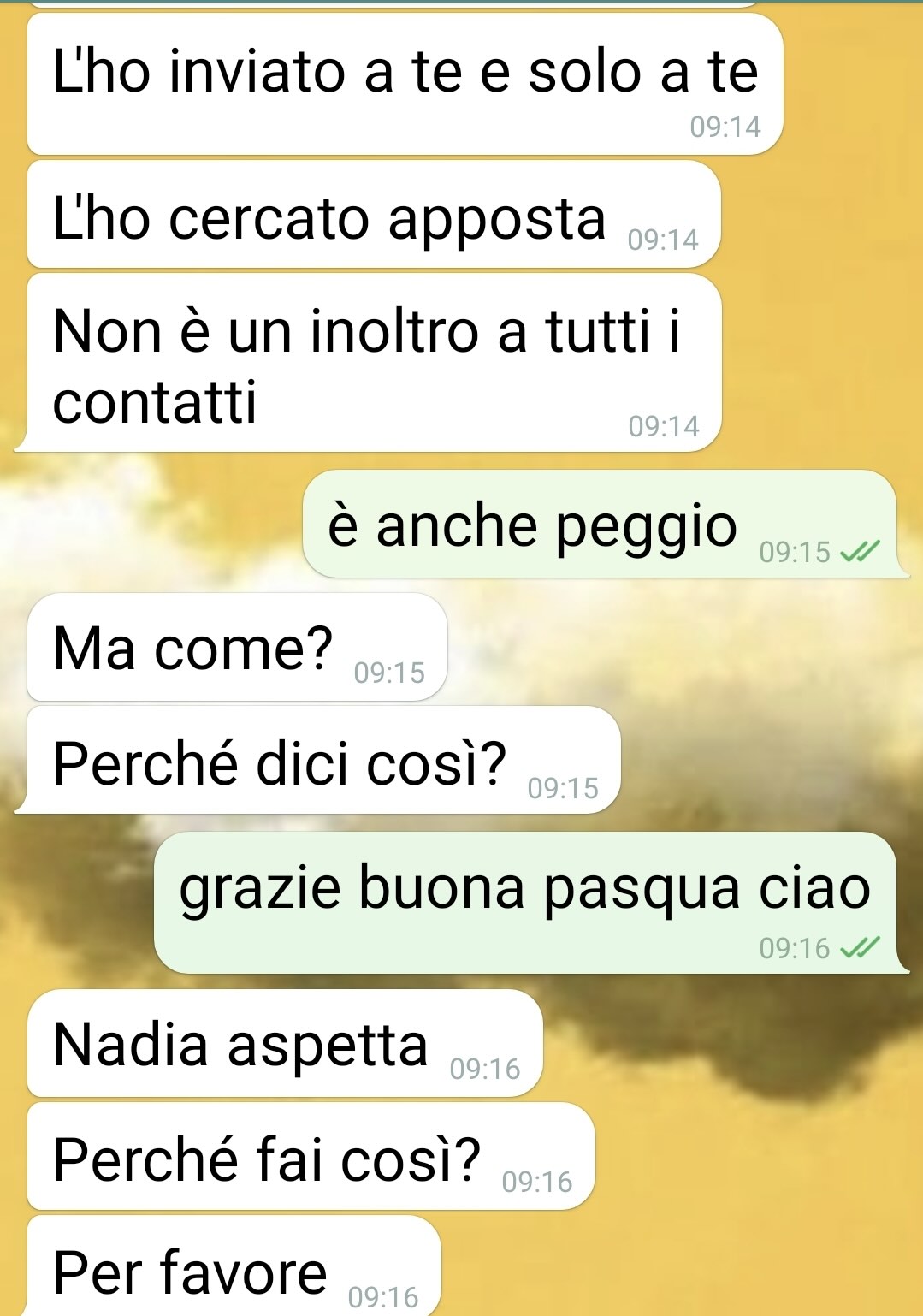The height and width of the screenshot is (1316, 923).
Task: Tap the double check mark on "è anche peggio"
Action: [860, 552]
